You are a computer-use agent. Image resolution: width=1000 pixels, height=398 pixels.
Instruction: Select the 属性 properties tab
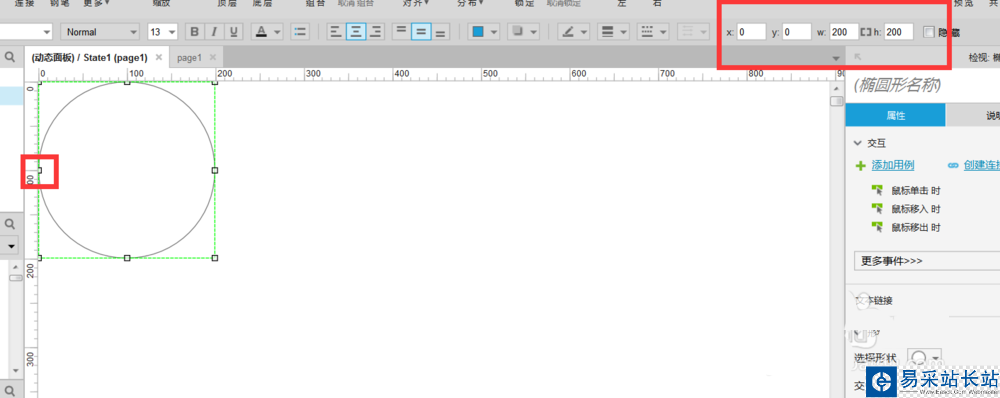pyautogui.click(x=895, y=115)
